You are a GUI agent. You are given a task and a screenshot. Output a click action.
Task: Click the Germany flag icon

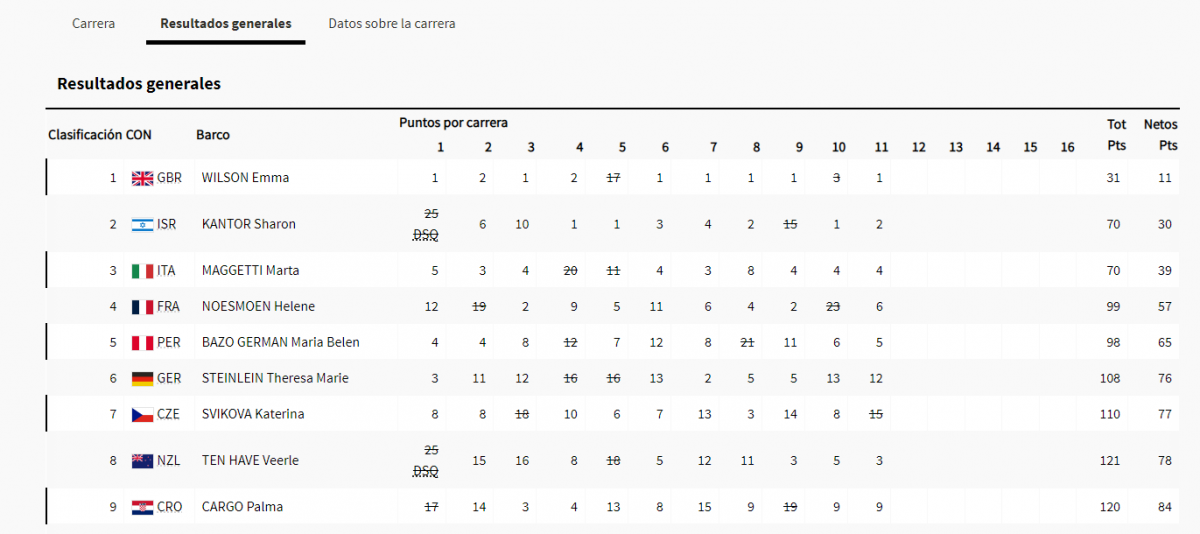click(x=142, y=378)
